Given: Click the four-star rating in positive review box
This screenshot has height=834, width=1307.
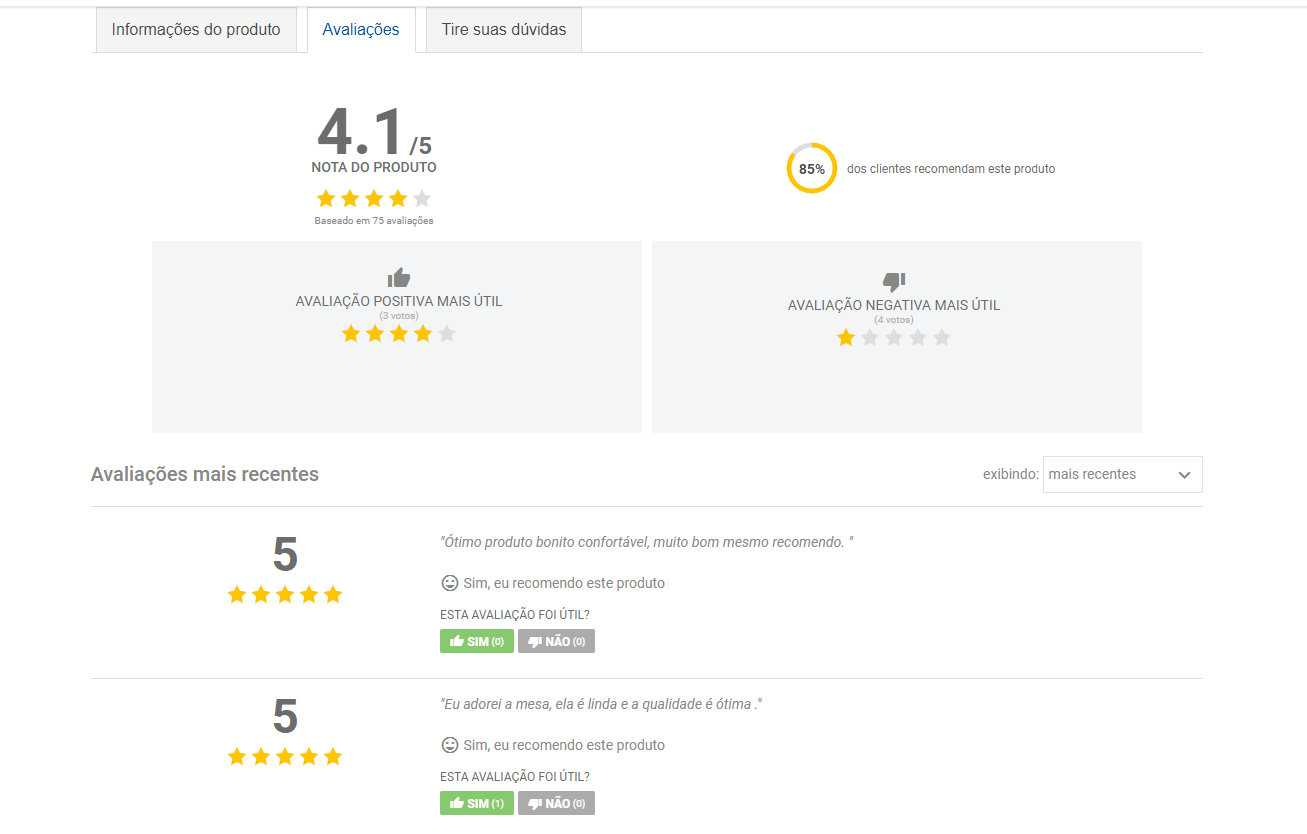Looking at the screenshot, I should click(398, 334).
